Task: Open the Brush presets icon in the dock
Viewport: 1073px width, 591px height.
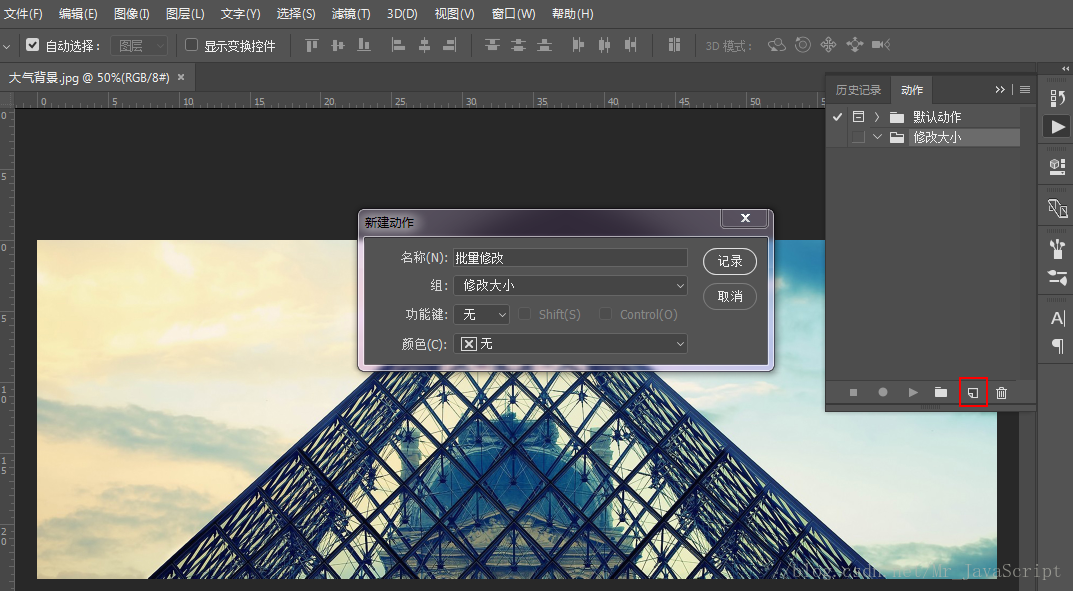Action: 1057,248
